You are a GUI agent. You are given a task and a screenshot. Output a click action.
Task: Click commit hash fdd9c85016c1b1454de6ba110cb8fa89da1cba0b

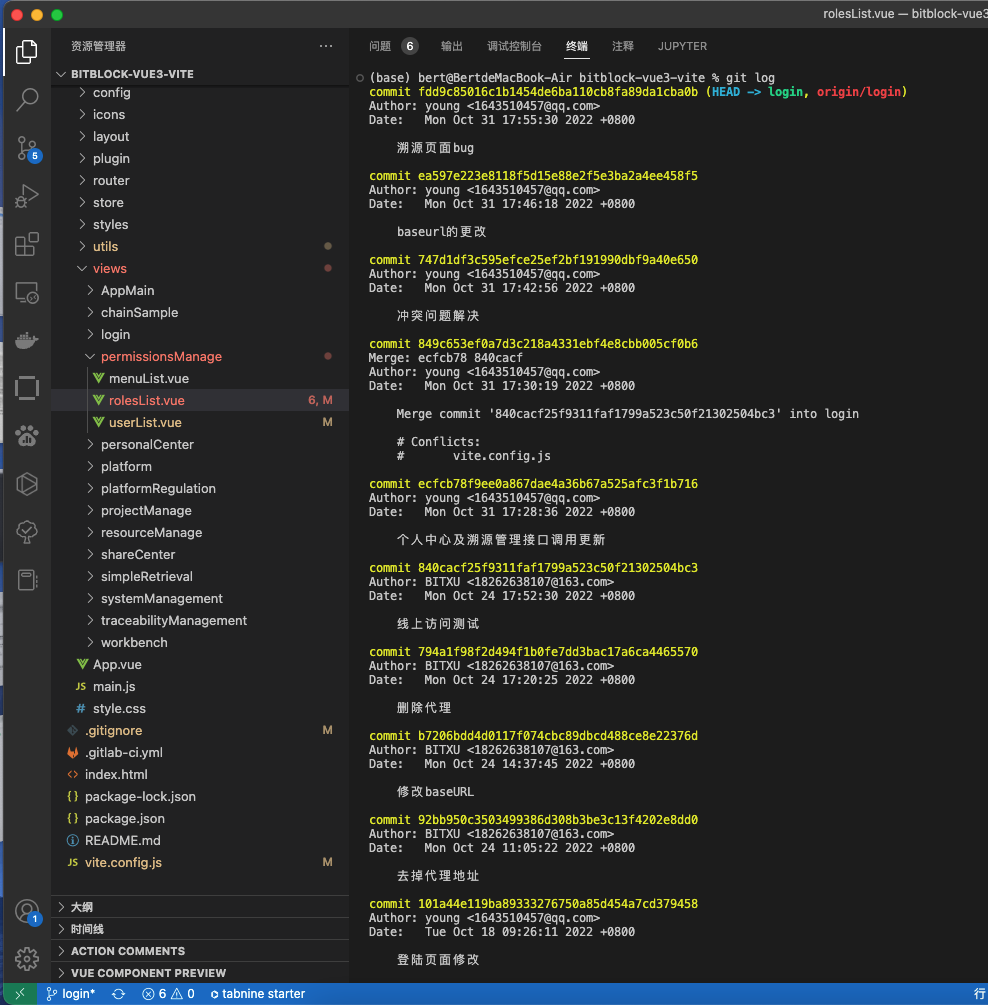coord(558,92)
